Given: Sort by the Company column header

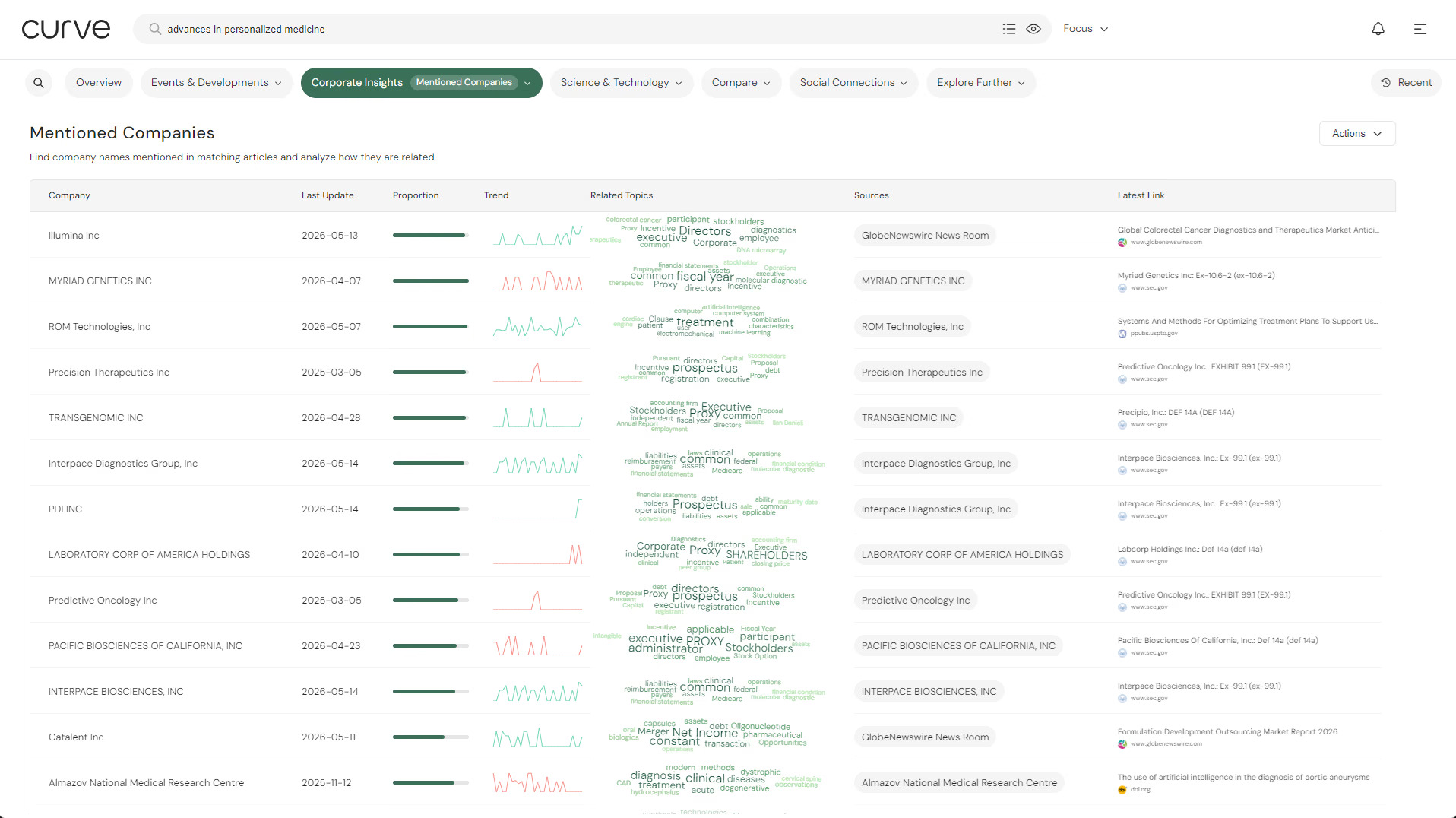Looking at the screenshot, I should (x=69, y=195).
